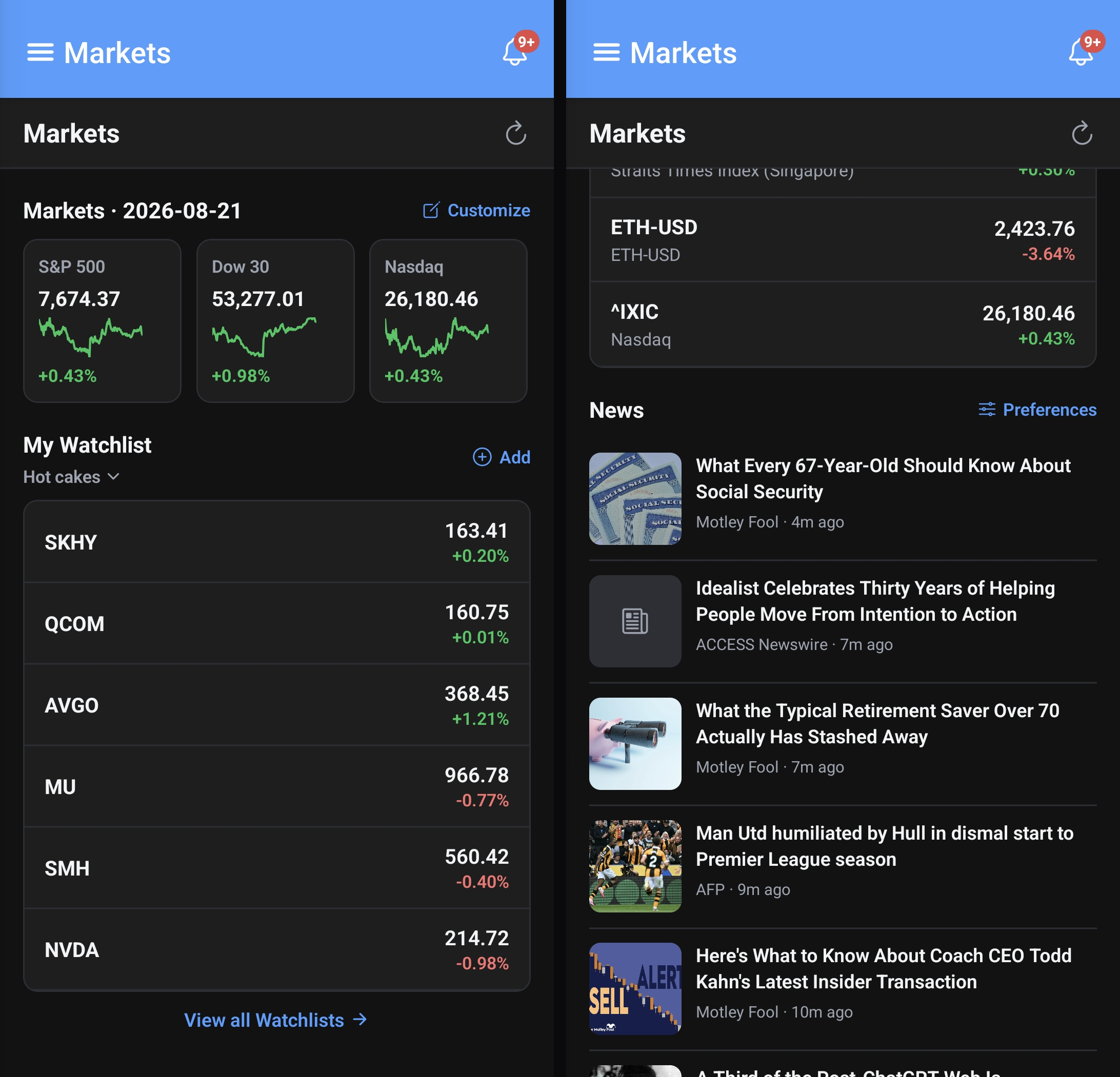The width and height of the screenshot is (1120, 1077).
Task: Click the plus circle Add icon
Action: pos(482,457)
